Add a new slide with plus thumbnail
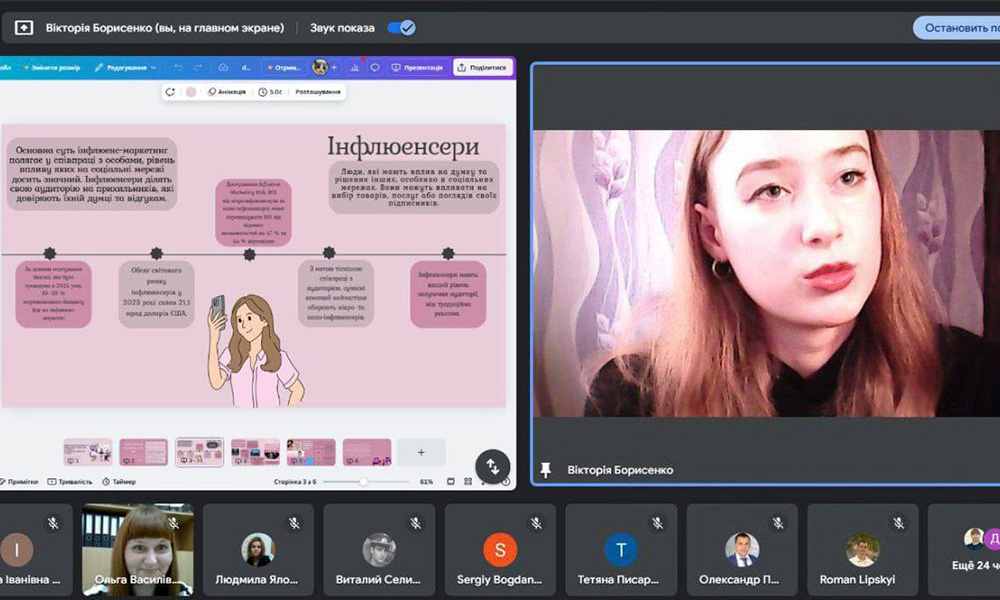 (421, 452)
